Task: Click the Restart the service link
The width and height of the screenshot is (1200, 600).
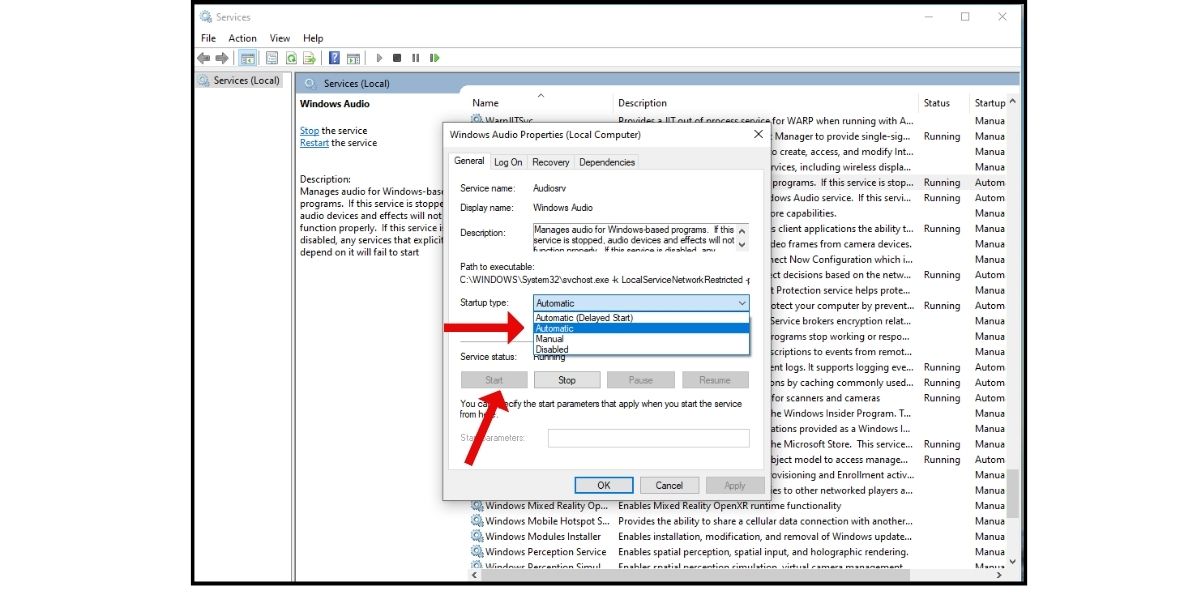Action: click(314, 143)
